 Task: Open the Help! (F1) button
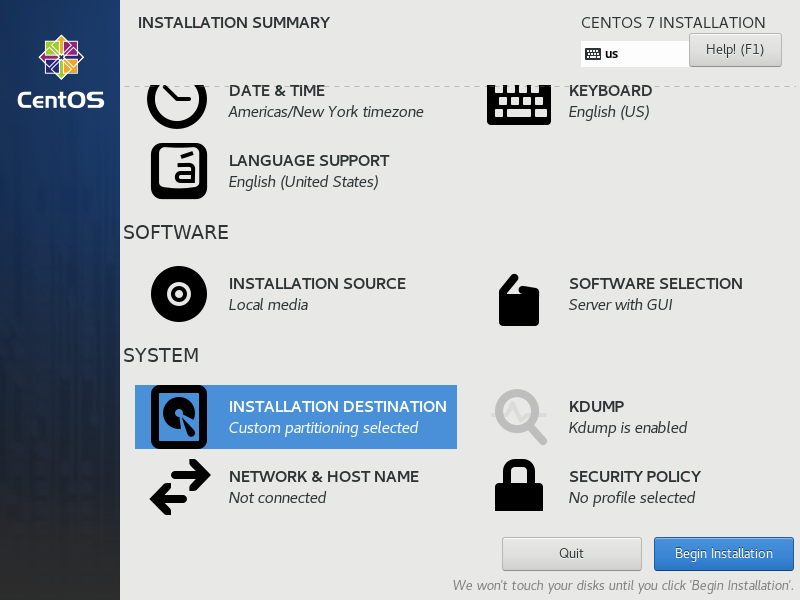coord(735,50)
